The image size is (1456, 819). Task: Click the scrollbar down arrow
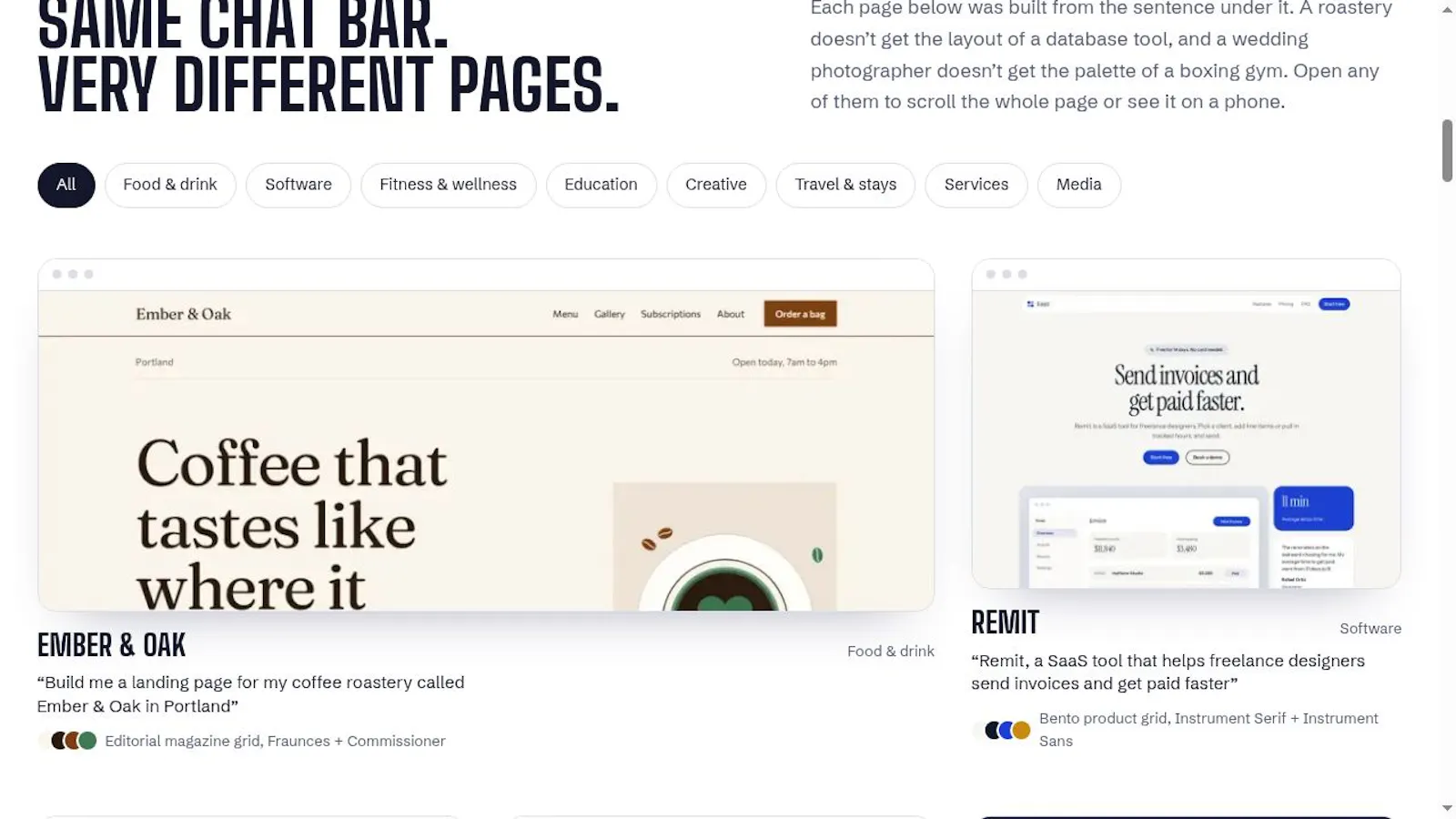pyautogui.click(x=1447, y=808)
